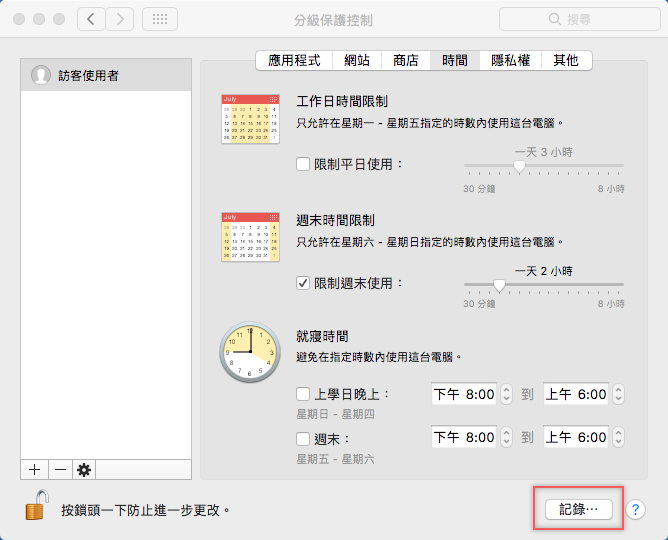668x540 pixels.
Task: Select the 時間 tab
Action: pos(455,60)
